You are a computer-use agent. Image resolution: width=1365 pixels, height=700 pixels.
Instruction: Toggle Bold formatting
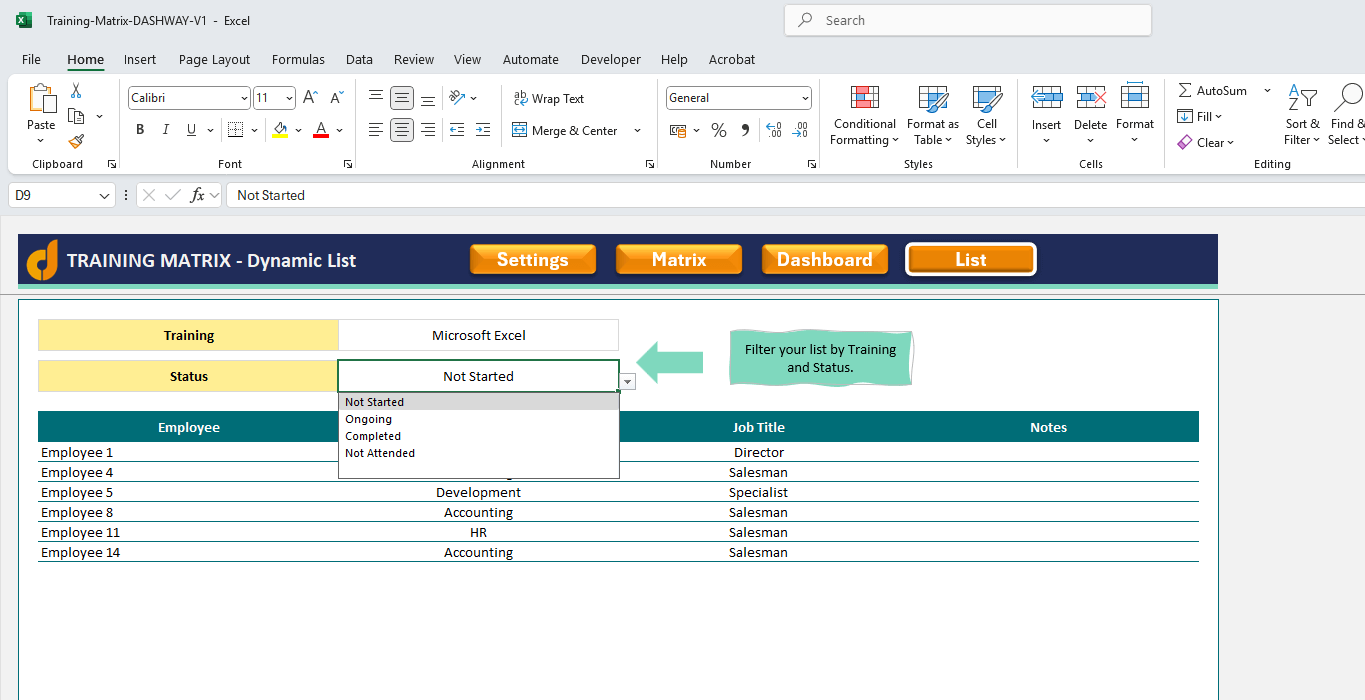[140, 130]
